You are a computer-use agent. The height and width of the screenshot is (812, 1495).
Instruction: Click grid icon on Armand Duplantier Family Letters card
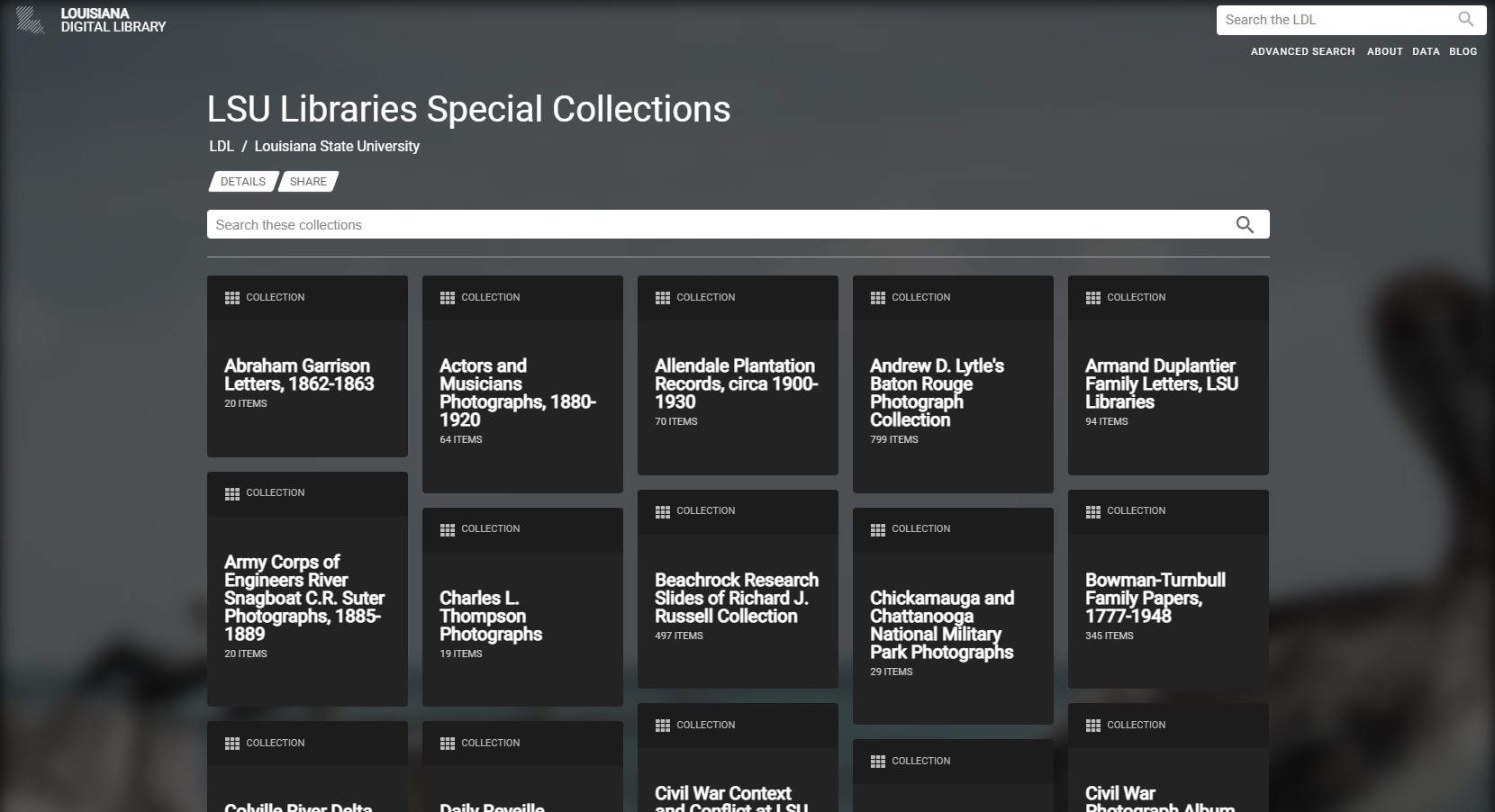[x=1093, y=298]
